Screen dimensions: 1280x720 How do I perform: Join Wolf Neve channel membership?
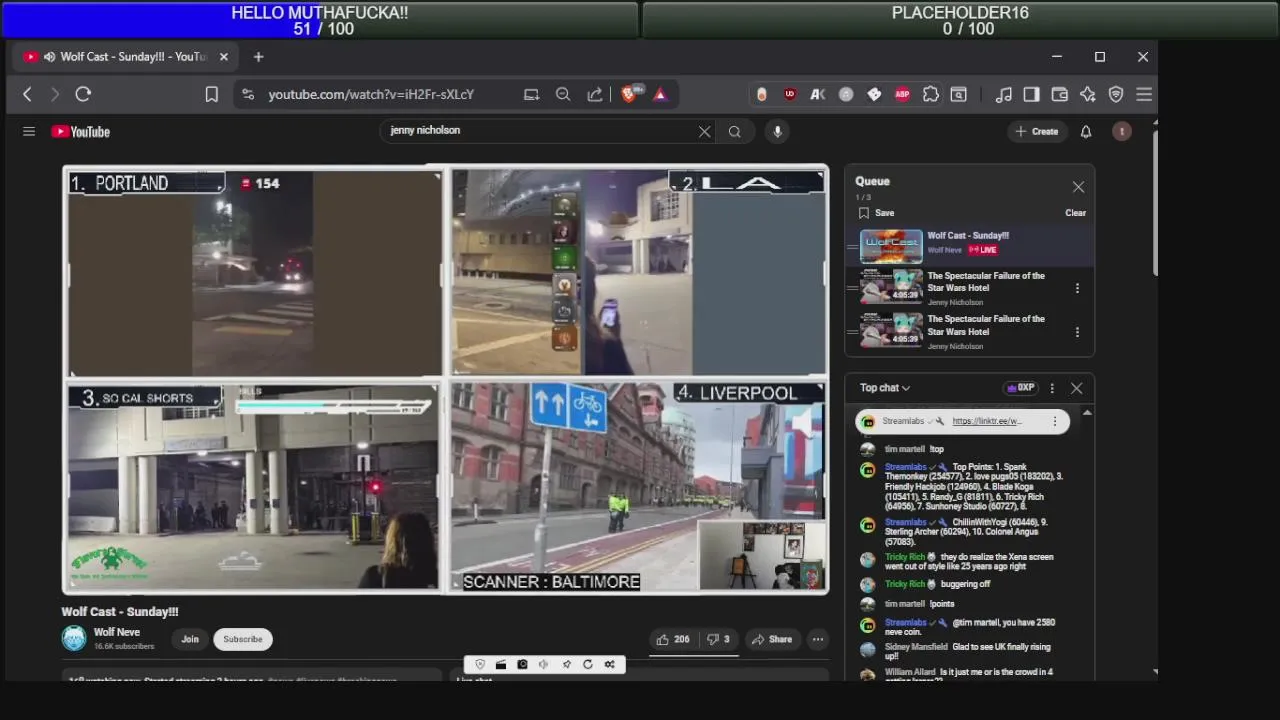190,639
